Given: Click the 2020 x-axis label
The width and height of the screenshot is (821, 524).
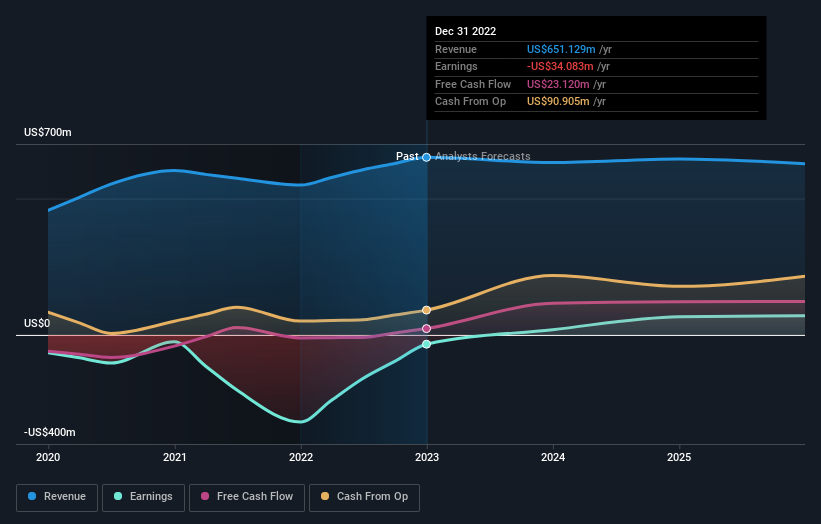Looking at the screenshot, I should [x=48, y=458].
